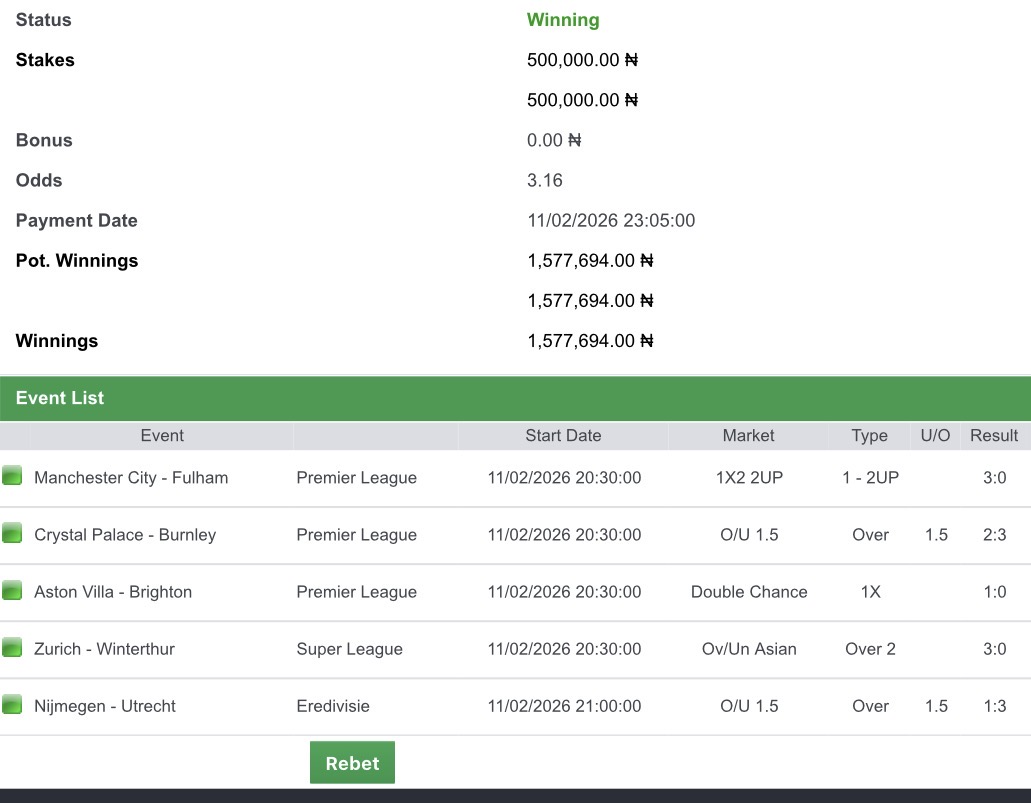Click the Over 2 type cell
This screenshot has width=1031, height=803.
(x=870, y=649)
